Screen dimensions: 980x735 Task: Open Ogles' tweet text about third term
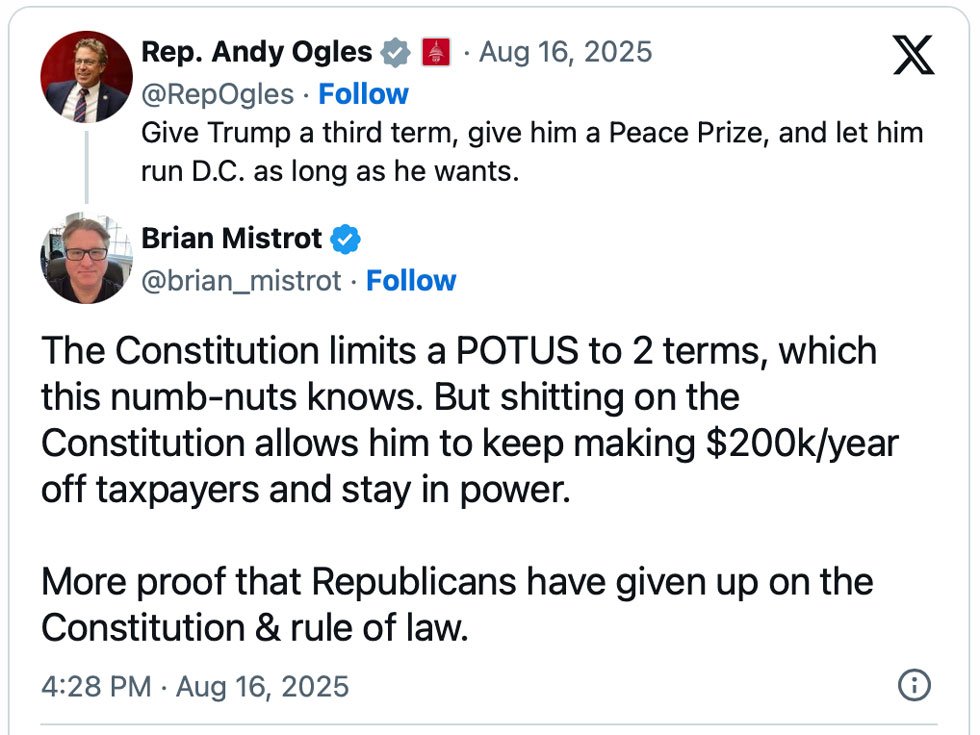[x=532, y=152]
